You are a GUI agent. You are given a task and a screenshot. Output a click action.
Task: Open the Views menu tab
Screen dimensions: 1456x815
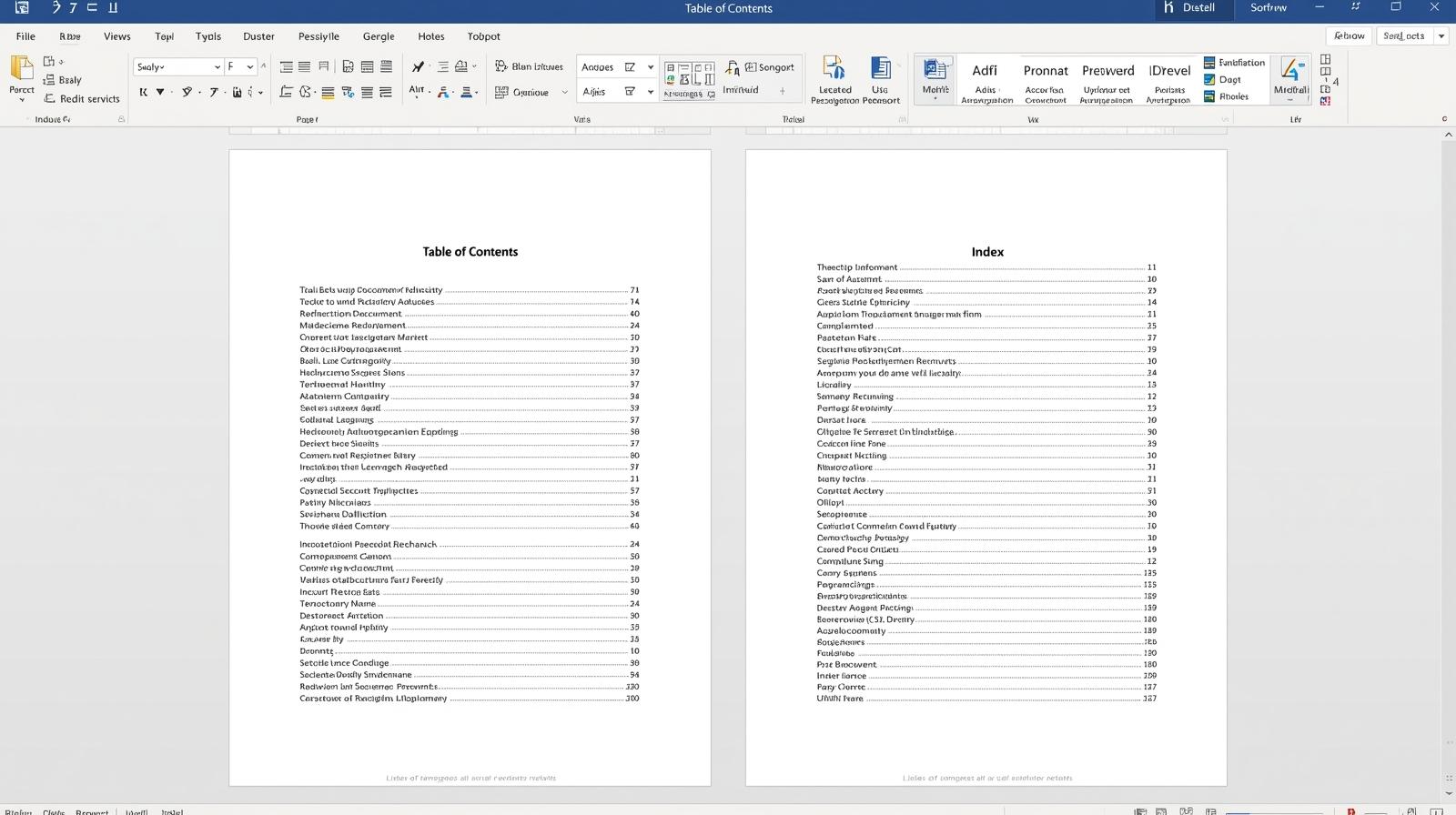coord(116,36)
